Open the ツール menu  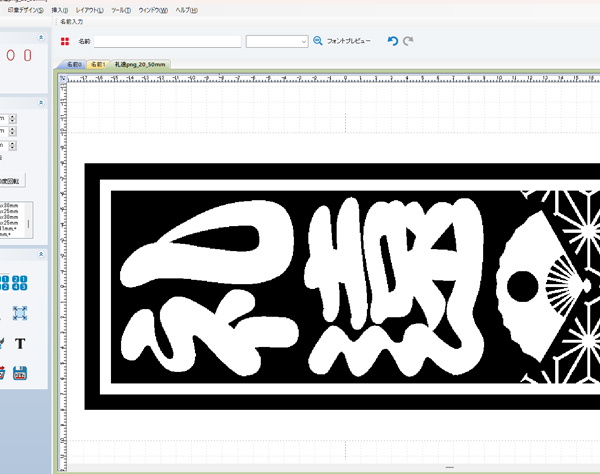click(121, 9)
